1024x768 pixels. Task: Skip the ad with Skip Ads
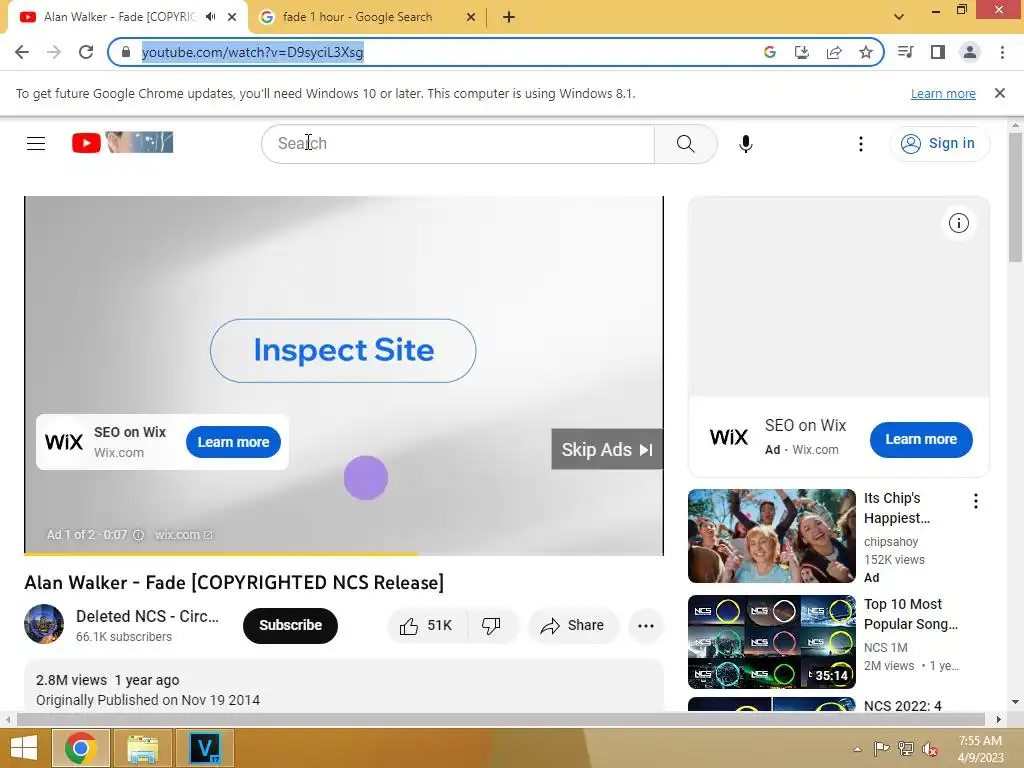(607, 449)
